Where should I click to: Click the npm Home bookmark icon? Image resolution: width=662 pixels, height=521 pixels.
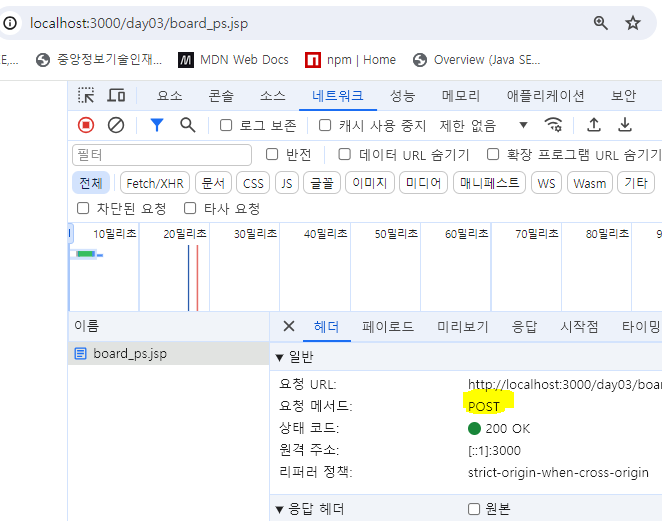pos(313,60)
